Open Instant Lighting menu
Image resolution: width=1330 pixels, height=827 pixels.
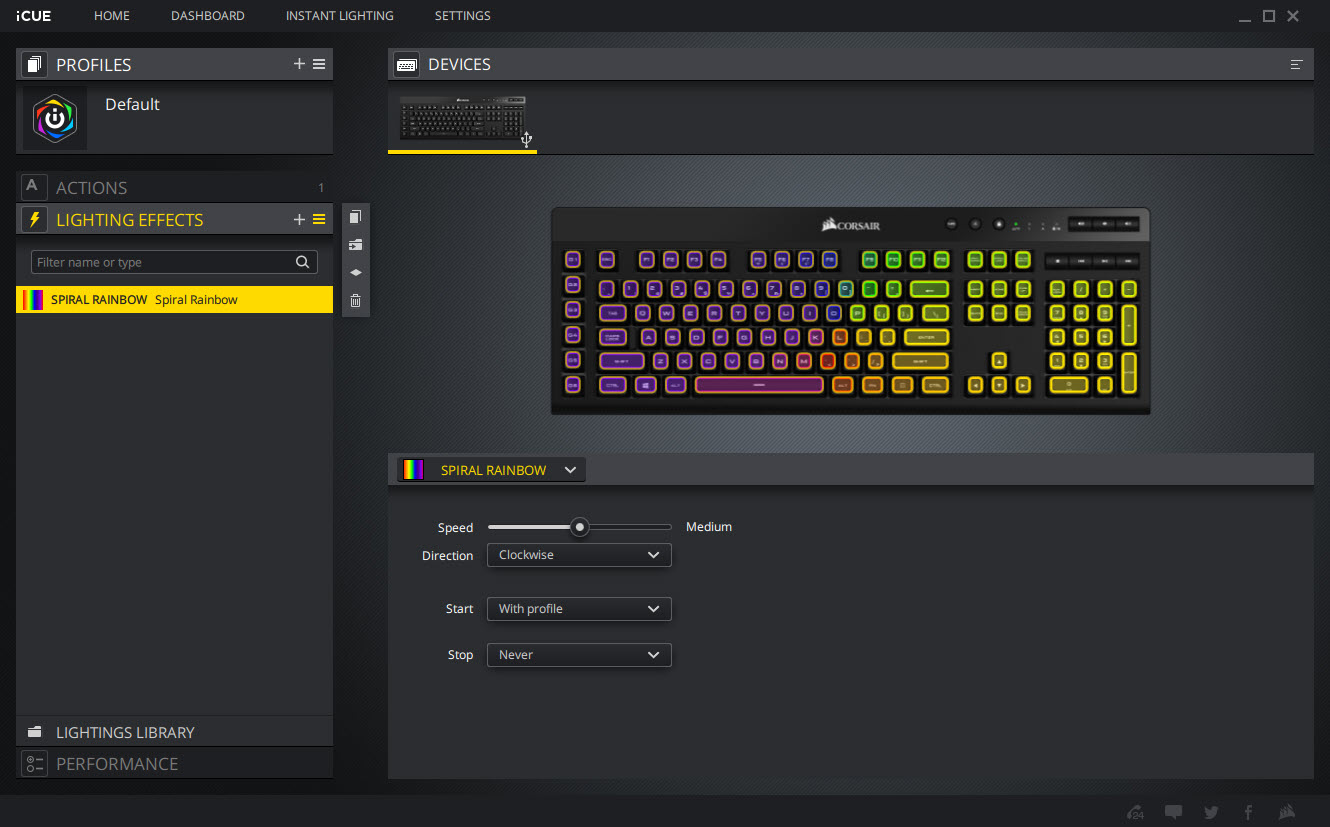click(340, 16)
